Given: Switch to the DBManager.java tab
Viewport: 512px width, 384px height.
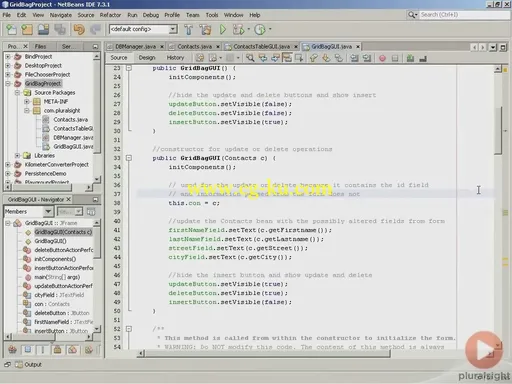Looking at the screenshot, I should (x=135, y=47).
